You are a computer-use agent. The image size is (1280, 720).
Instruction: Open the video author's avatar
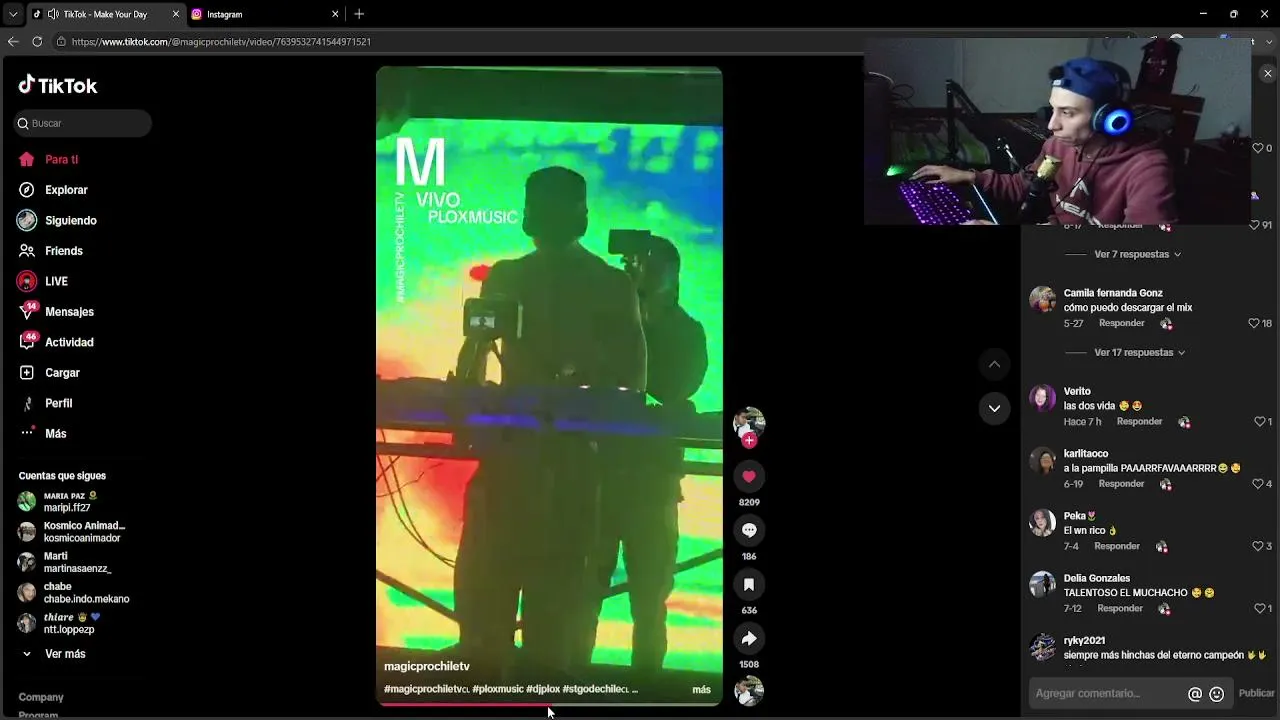point(749,422)
